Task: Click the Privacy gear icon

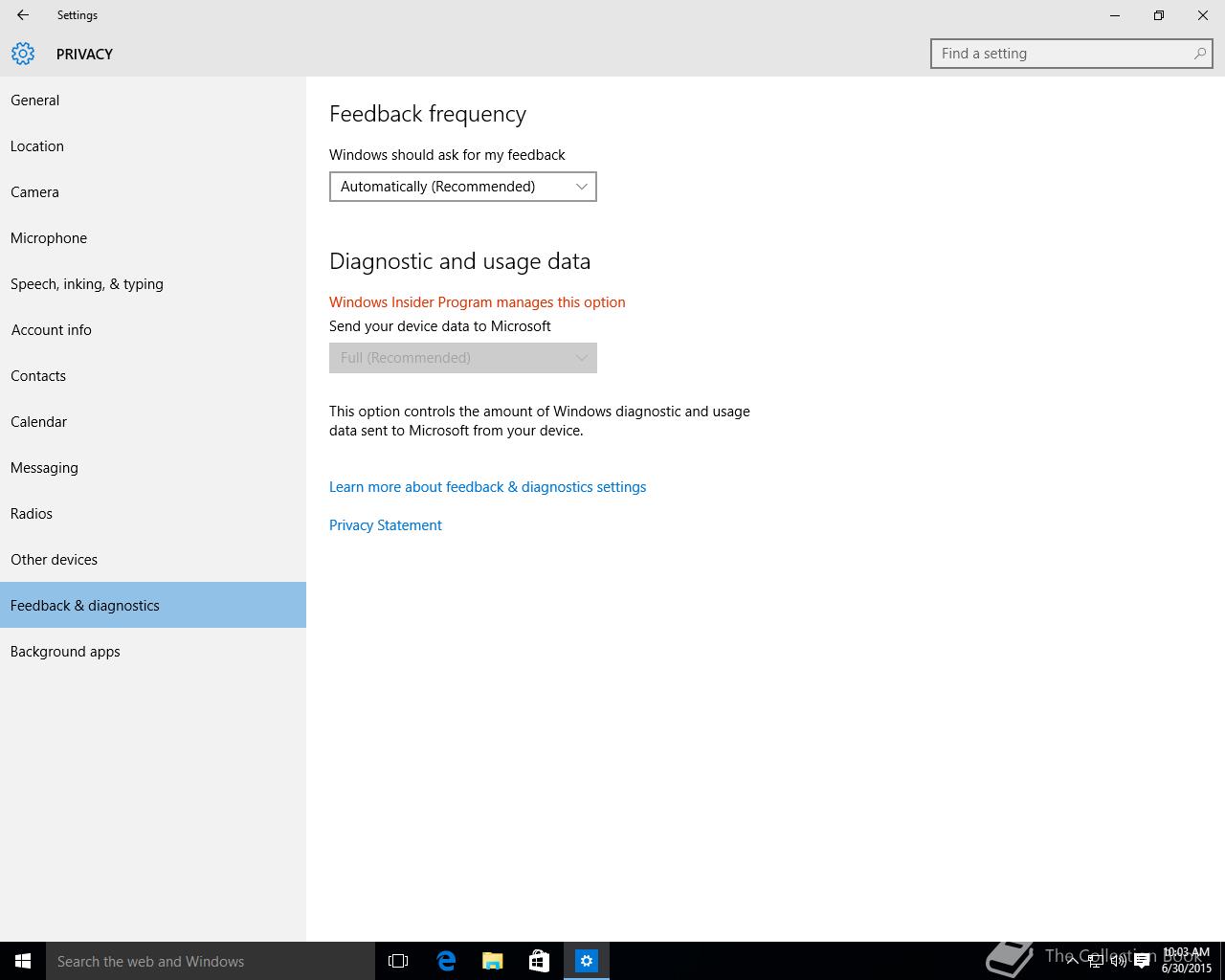Action: (23, 54)
